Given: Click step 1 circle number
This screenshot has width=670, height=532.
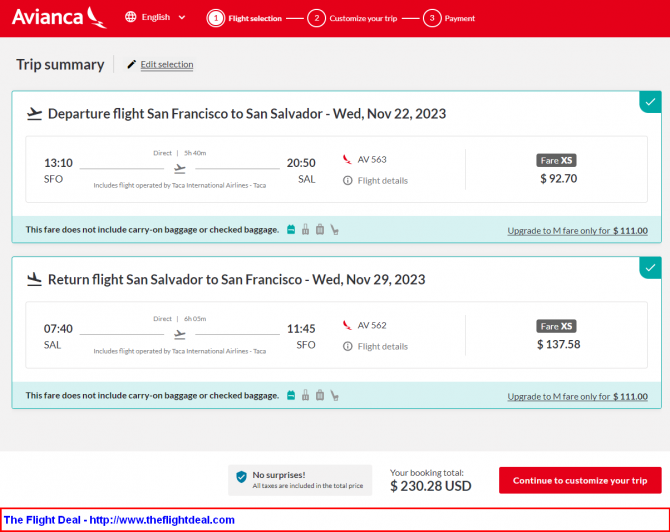Looking at the screenshot, I should [x=216, y=18].
